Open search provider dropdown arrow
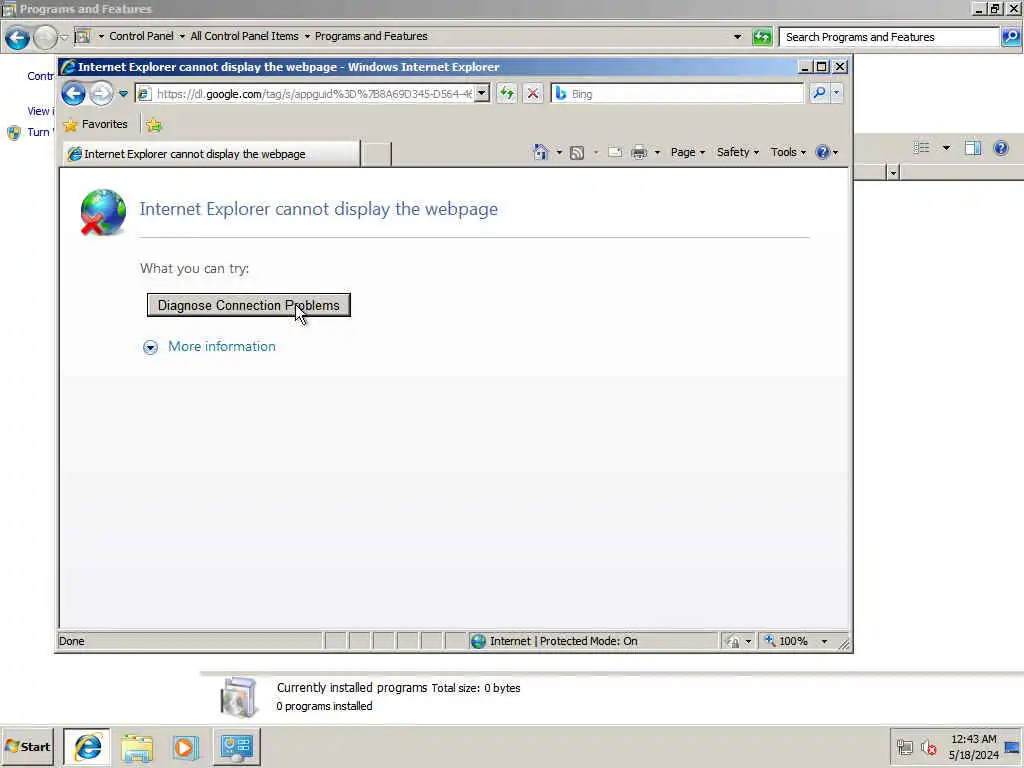1024x768 pixels. coord(837,93)
